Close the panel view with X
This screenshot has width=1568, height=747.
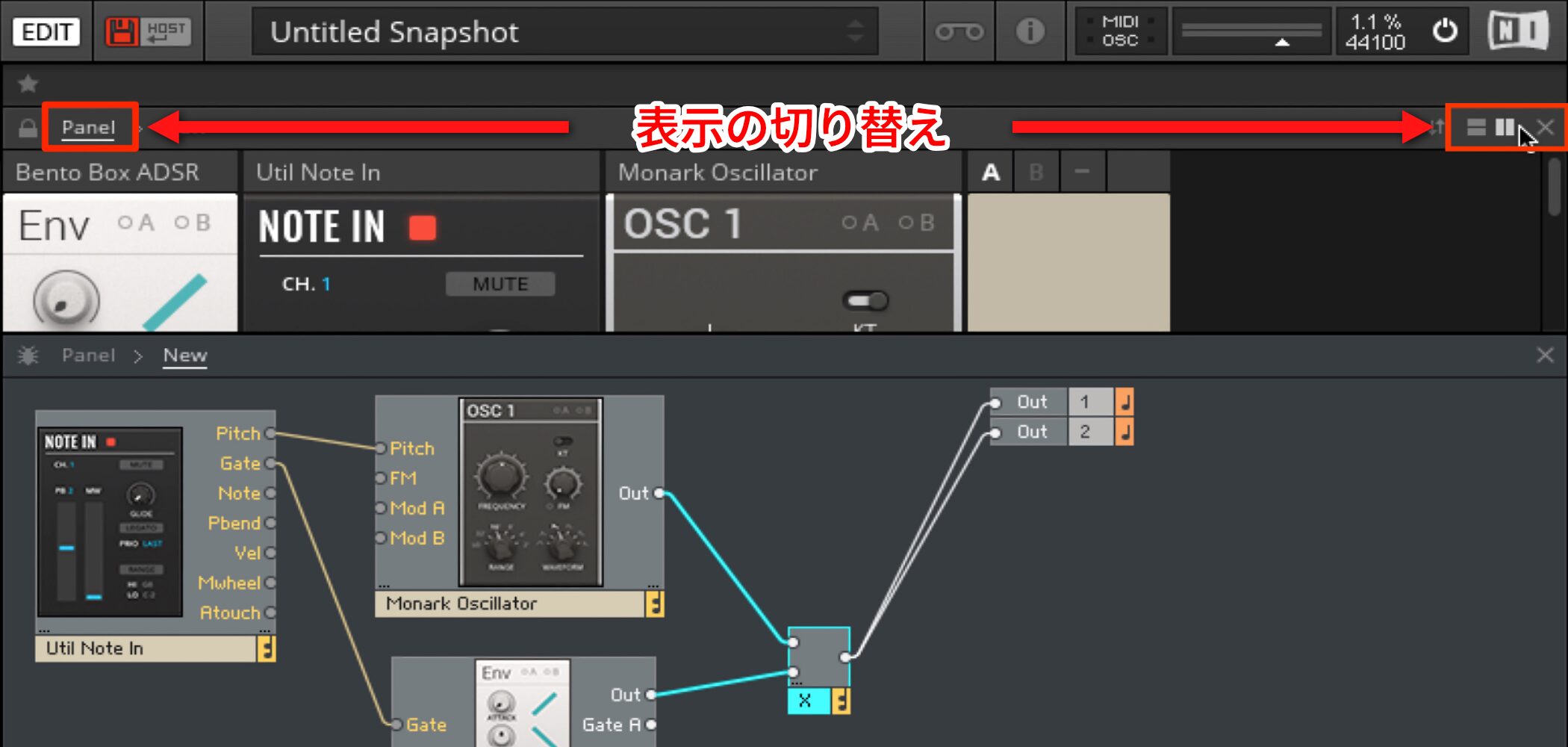point(1545,128)
